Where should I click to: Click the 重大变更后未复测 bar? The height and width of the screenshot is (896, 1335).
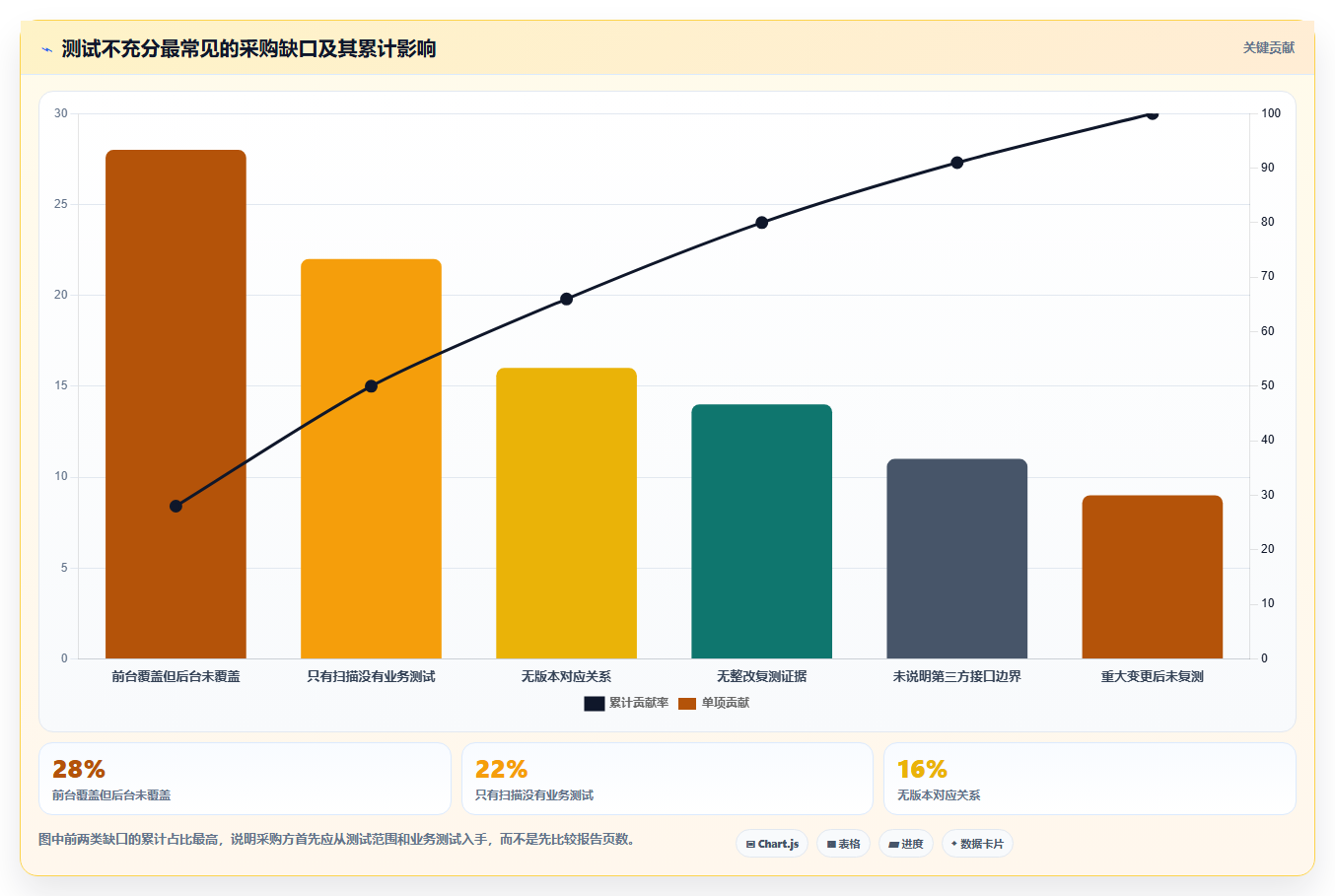point(1152,577)
